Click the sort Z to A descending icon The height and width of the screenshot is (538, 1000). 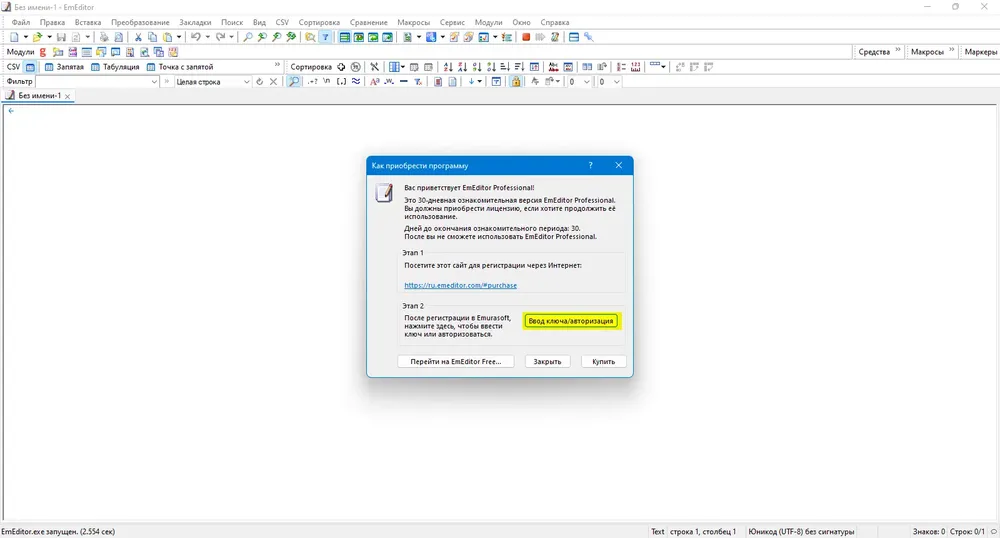[462, 66]
